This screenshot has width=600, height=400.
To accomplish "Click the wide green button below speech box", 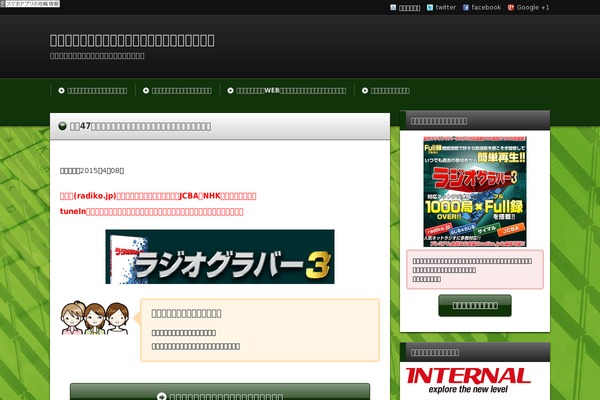I will click(220, 392).
